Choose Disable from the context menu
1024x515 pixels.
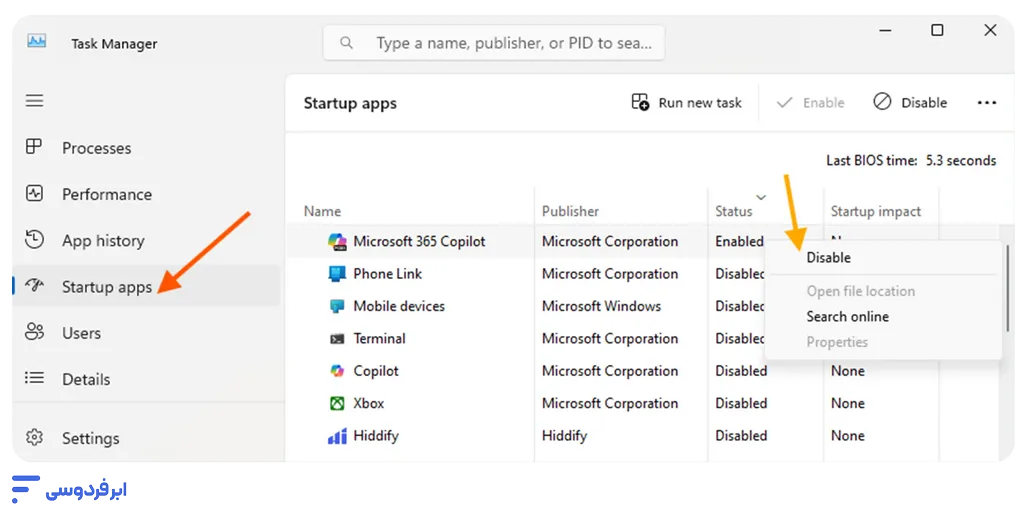point(828,257)
